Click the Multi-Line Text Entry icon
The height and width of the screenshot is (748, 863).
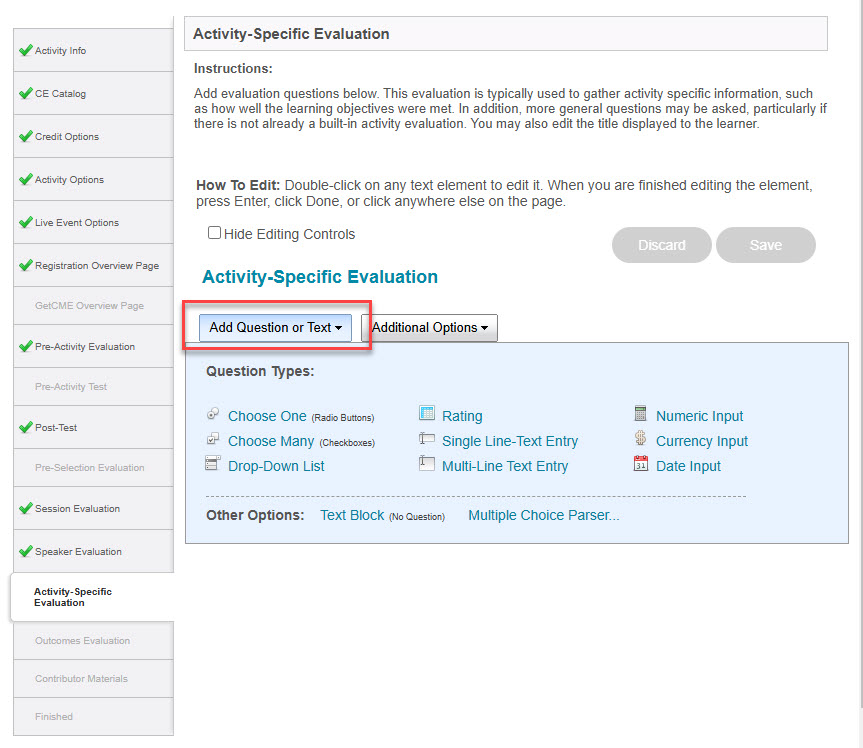pos(427,463)
